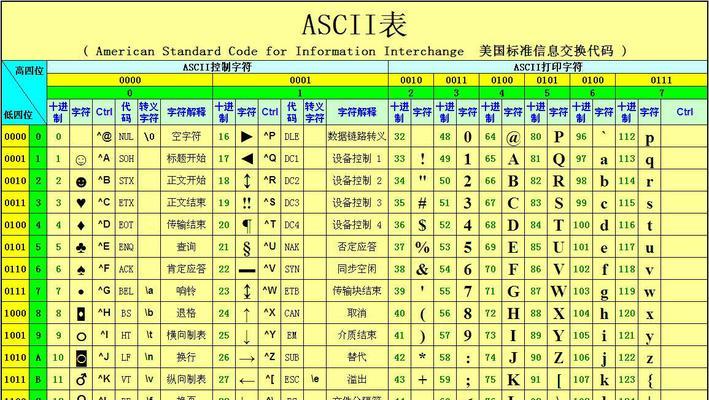Select the "{" character cell
The width and height of the screenshot is (709, 400).
click(x=650, y=380)
